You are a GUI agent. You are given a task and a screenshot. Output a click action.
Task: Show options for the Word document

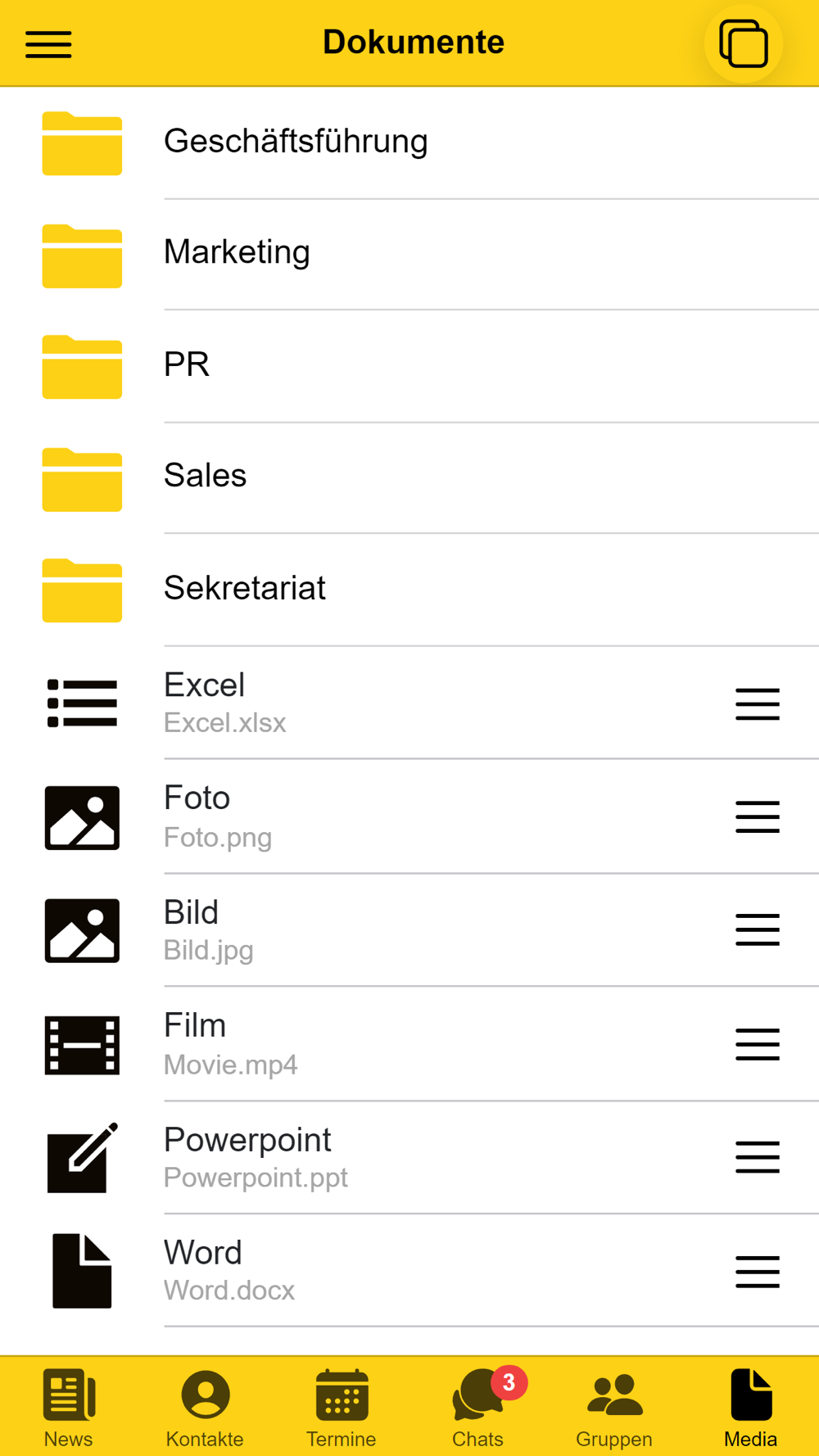(757, 1271)
